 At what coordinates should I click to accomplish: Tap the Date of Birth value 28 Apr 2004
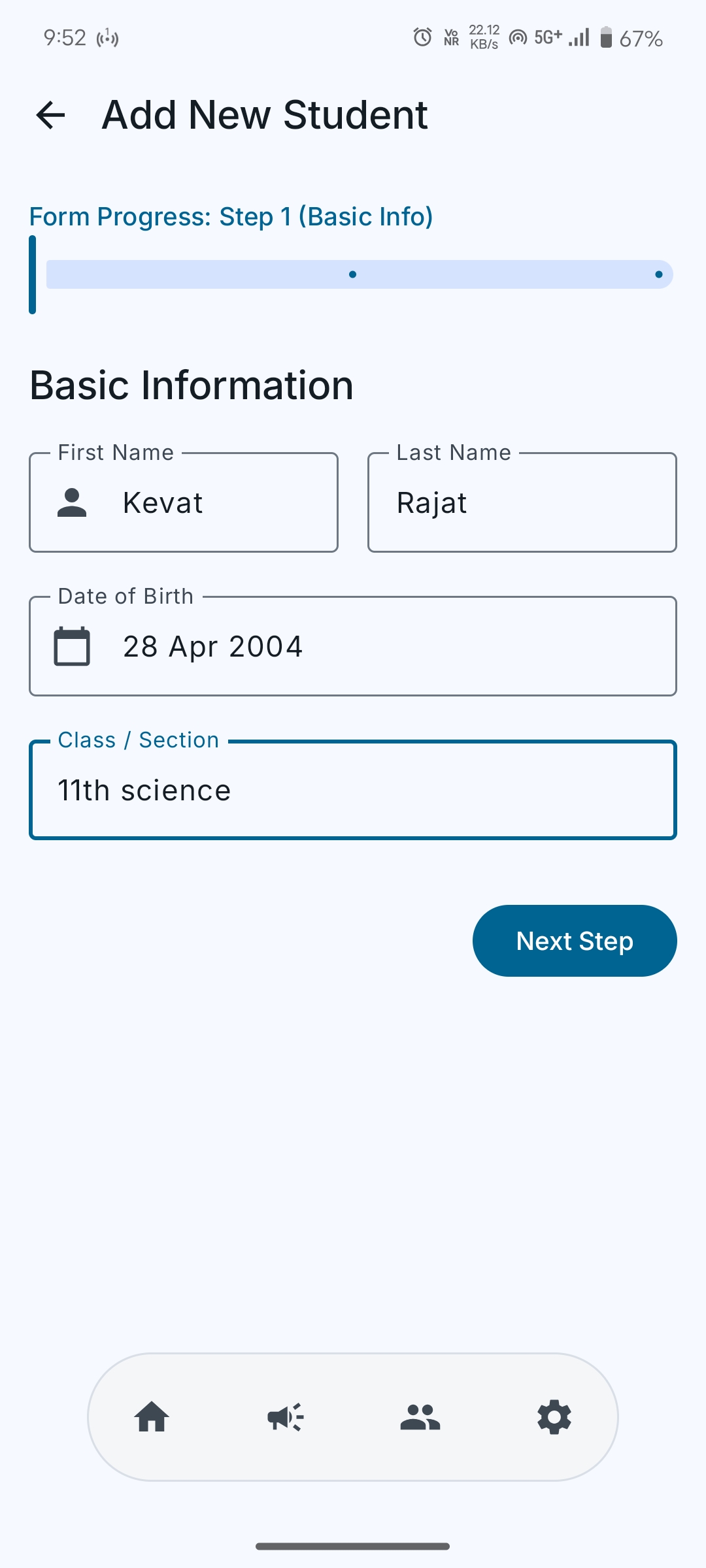coord(213,645)
